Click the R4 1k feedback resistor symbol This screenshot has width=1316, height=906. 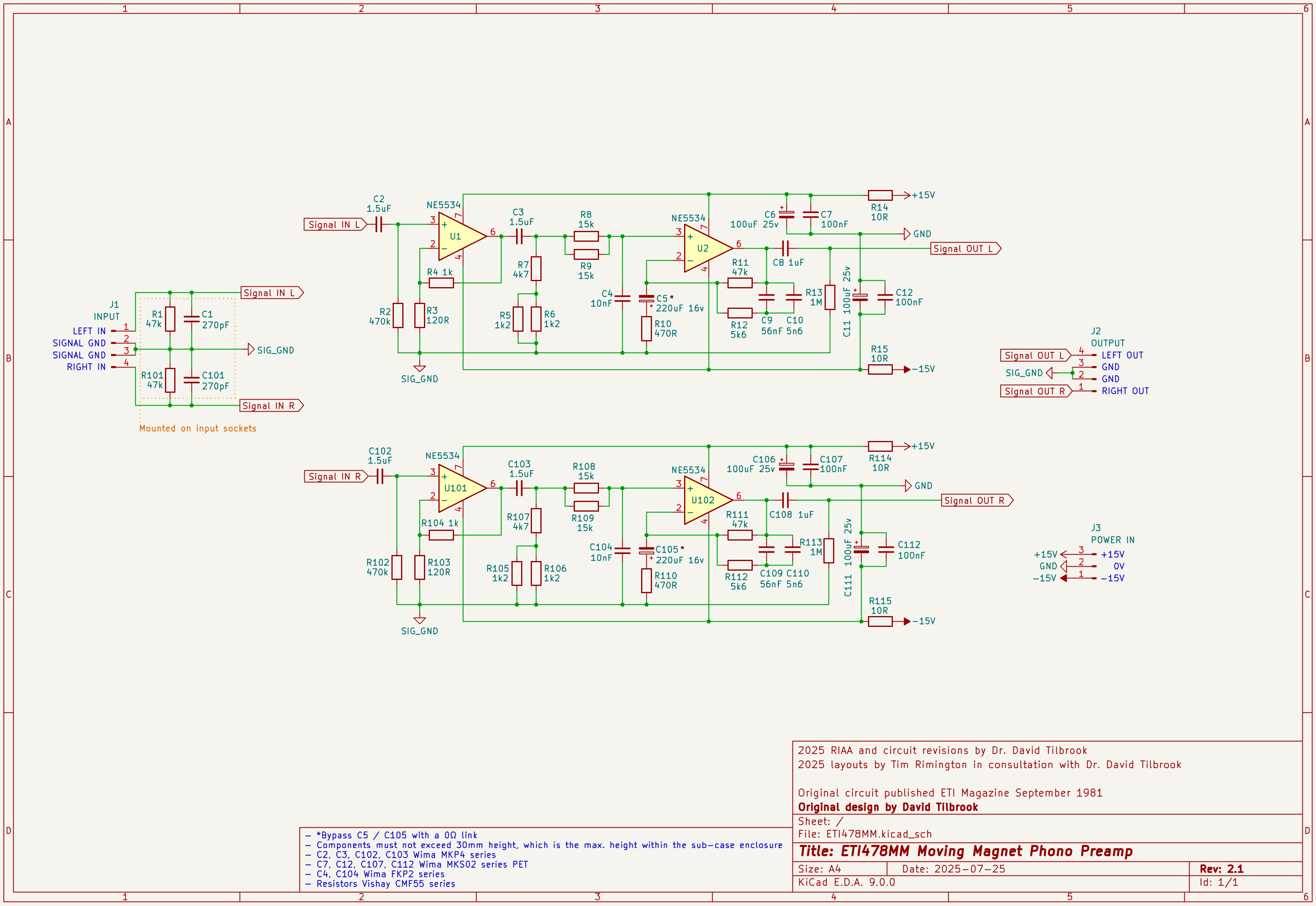tap(441, 283)
